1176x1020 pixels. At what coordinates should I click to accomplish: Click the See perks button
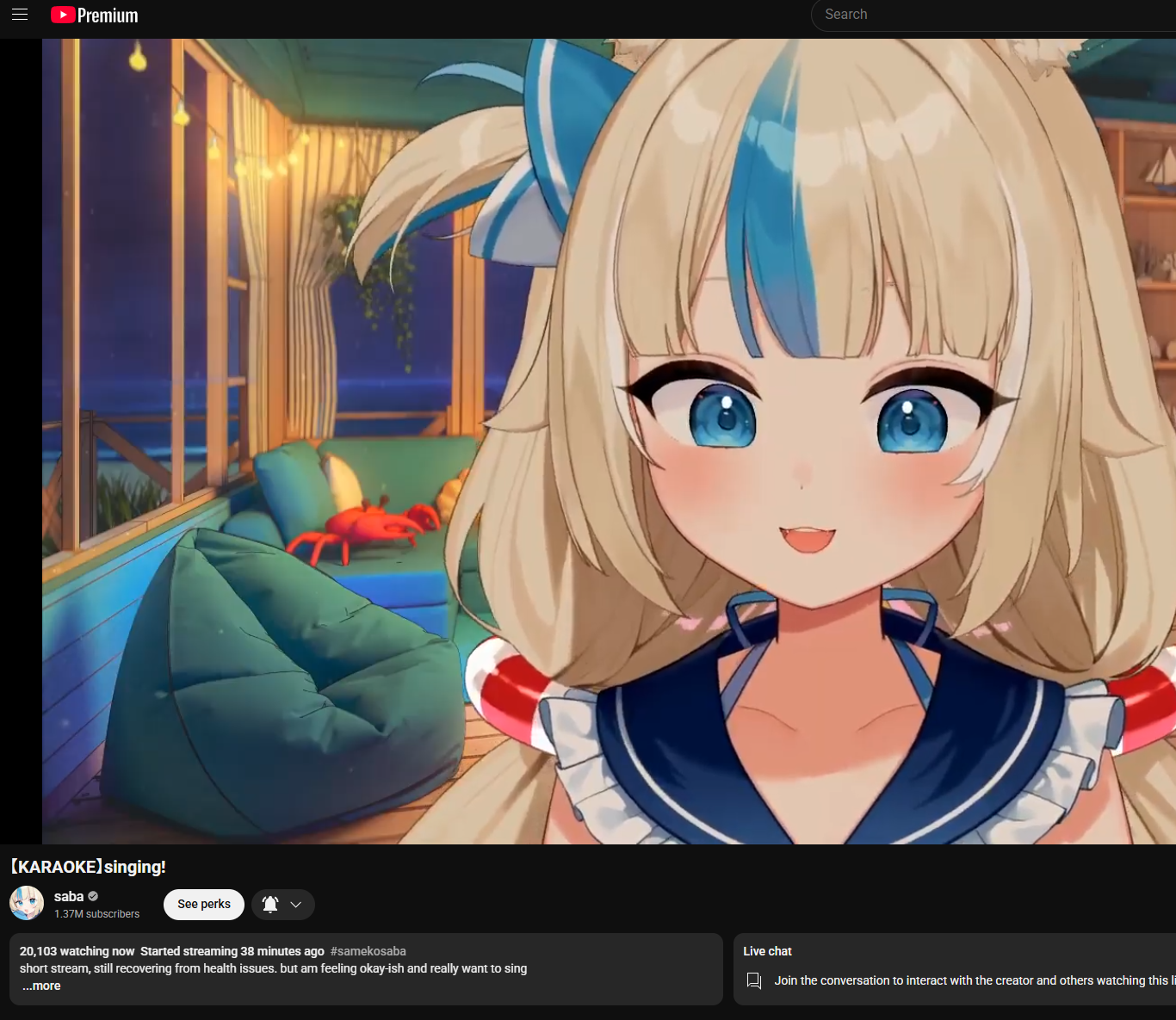[x=204, y=904]
